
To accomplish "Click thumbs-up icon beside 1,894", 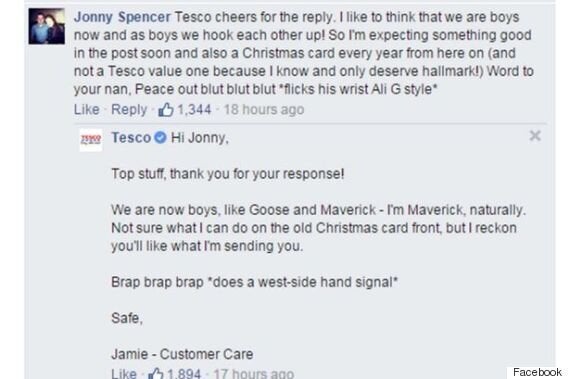I will [x=156, y=373].
